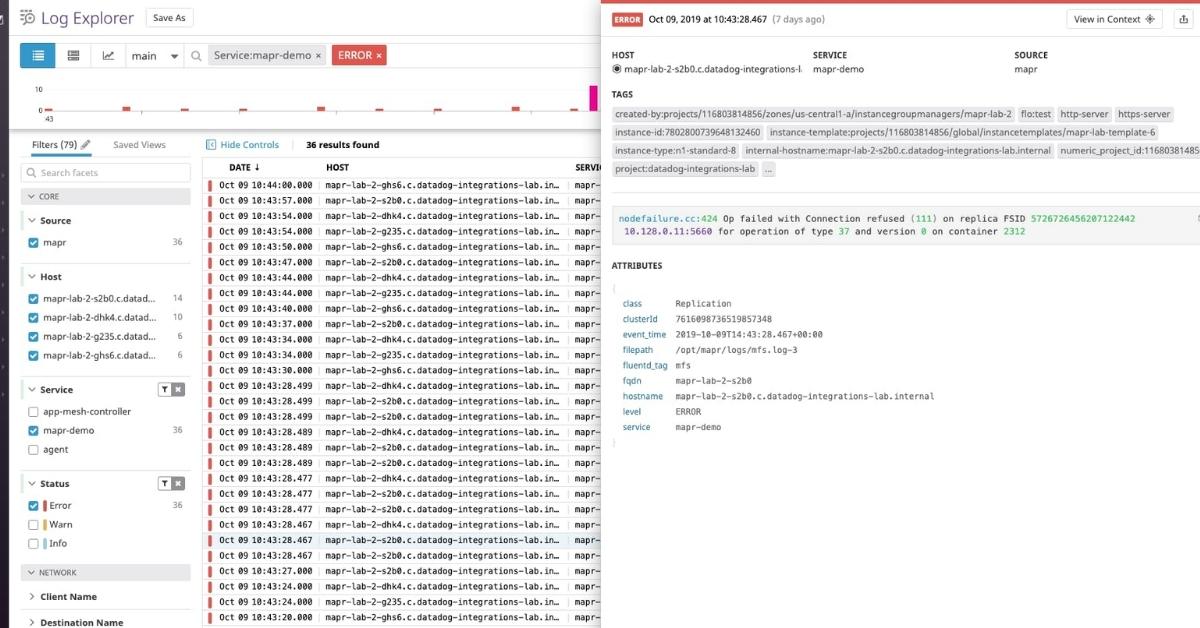Uncheck the mapr source checkbox

coord(34,243)
